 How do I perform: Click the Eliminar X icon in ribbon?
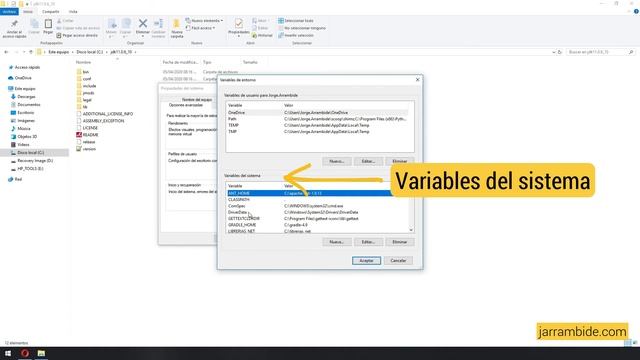[143, 24]
